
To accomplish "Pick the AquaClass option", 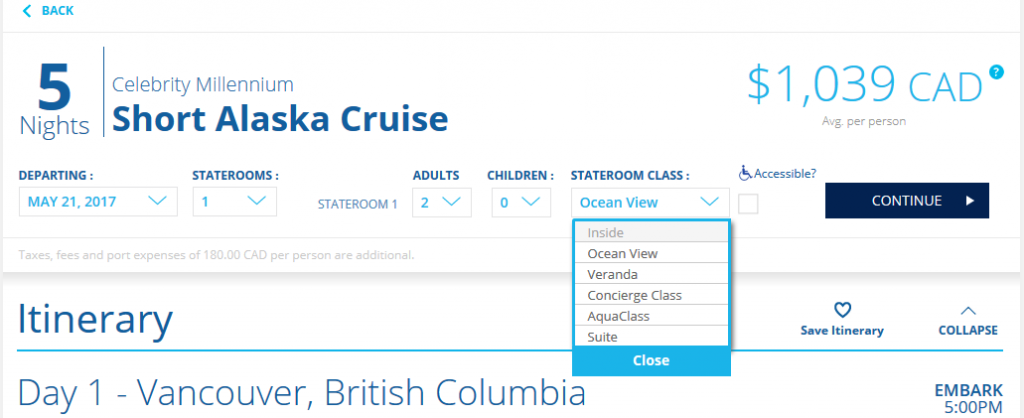I will (651, 315).
